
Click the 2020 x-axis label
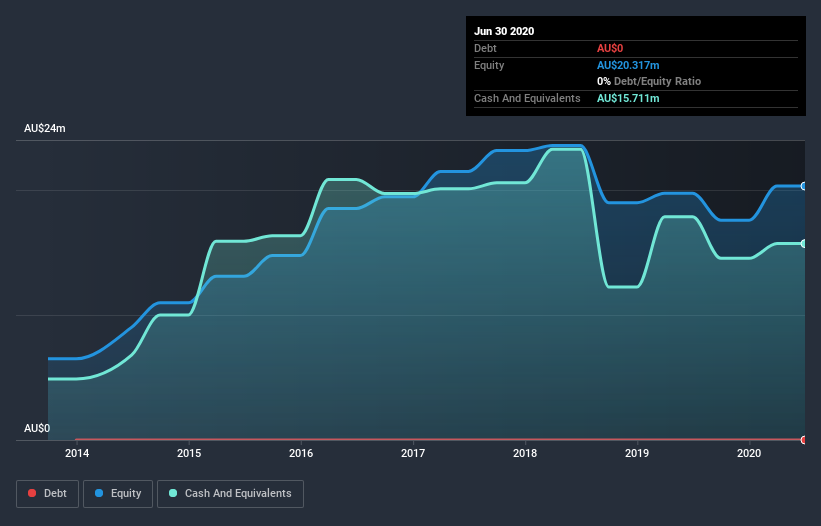pos(749,453)
